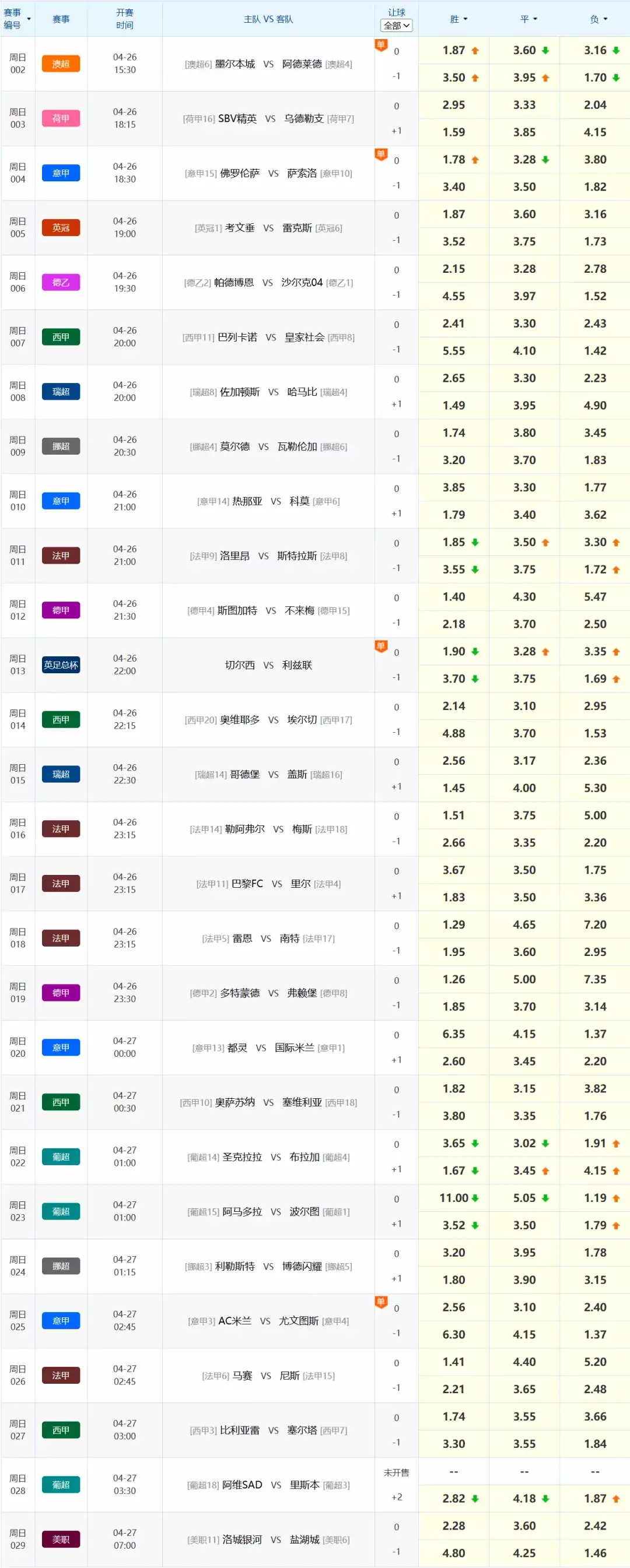The height and width of the screenshot is (1568, 630).
Task: Open the 全部 handicap filter dropdown
Action: tap(396, 26)
